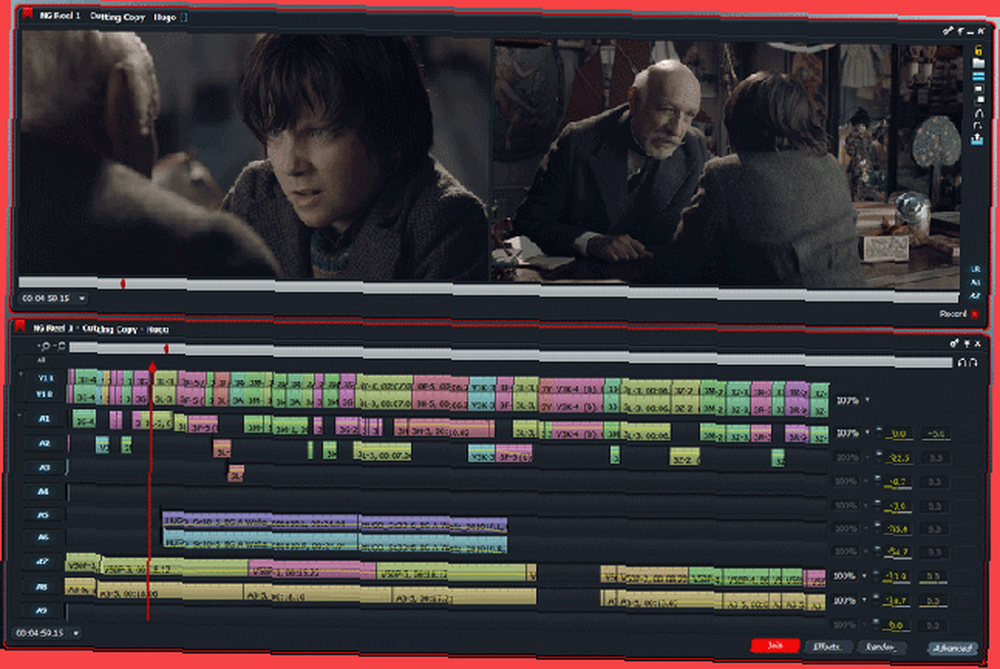Open the viewer window settings wrench icon
This screenshot has height=669, width=1000.
pyautogui.click(x=948, y=31)
